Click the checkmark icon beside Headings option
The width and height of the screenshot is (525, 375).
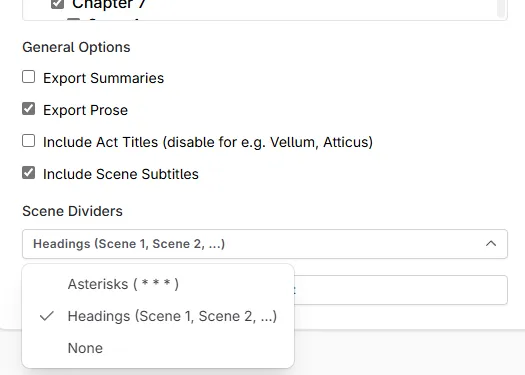tap(47, 316)
